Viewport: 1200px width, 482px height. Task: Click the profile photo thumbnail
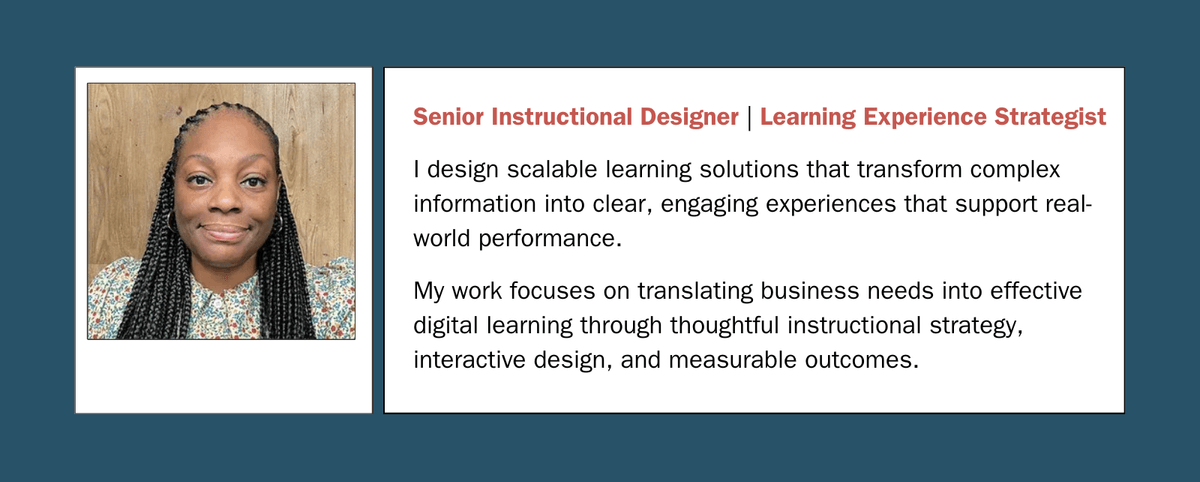221,211
